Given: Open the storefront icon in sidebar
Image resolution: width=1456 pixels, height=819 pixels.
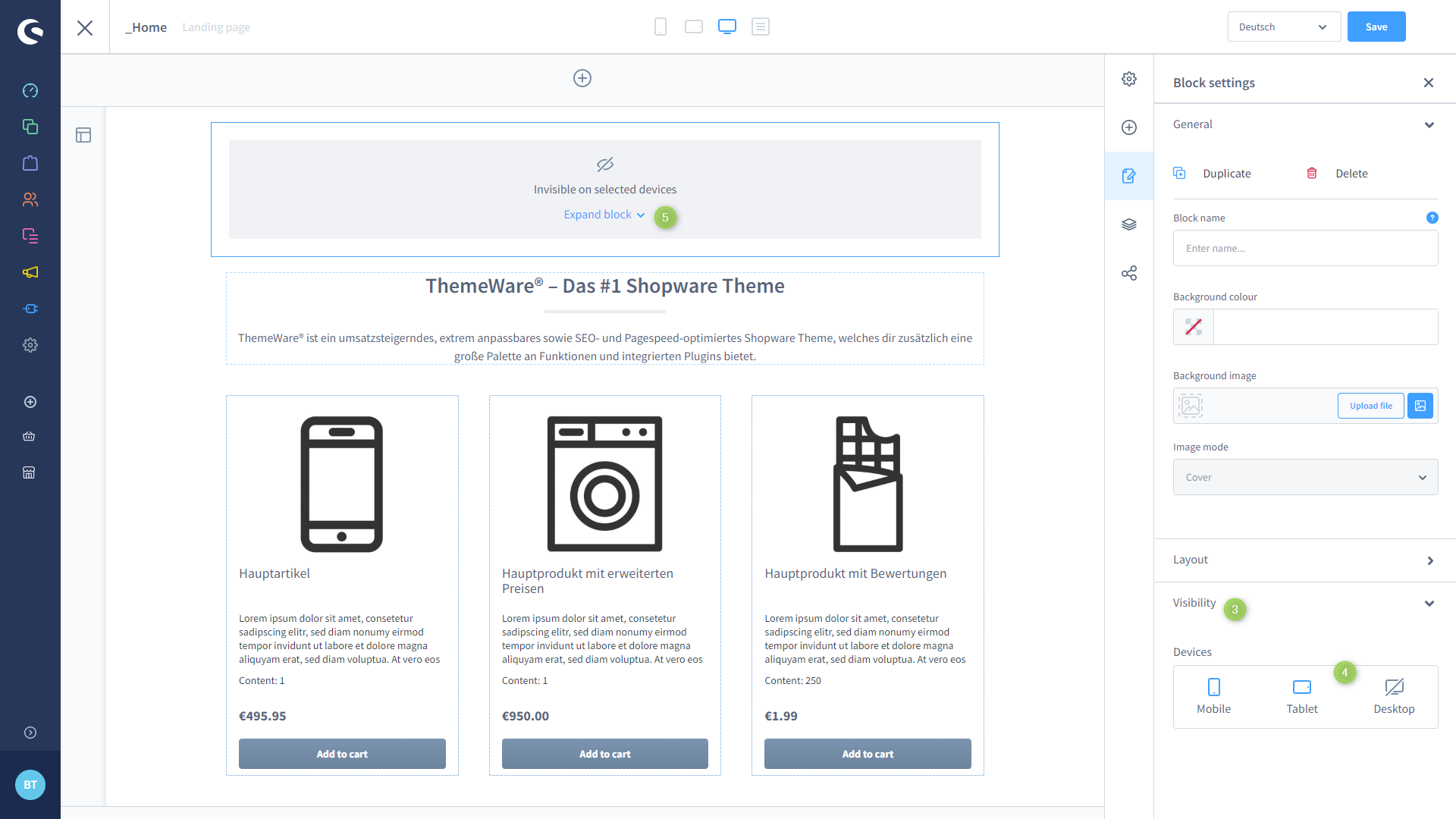Looking at the screenshot, I should 29,472.
